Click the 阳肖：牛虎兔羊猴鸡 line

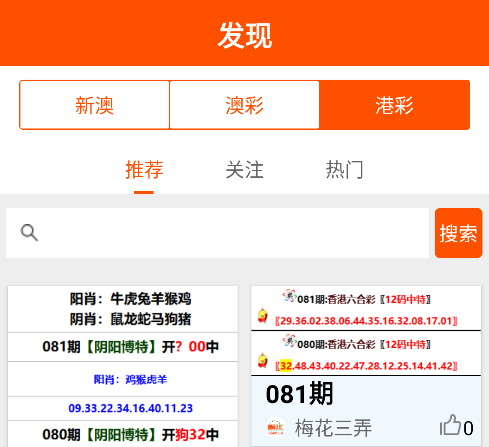[x=130, y=299]
